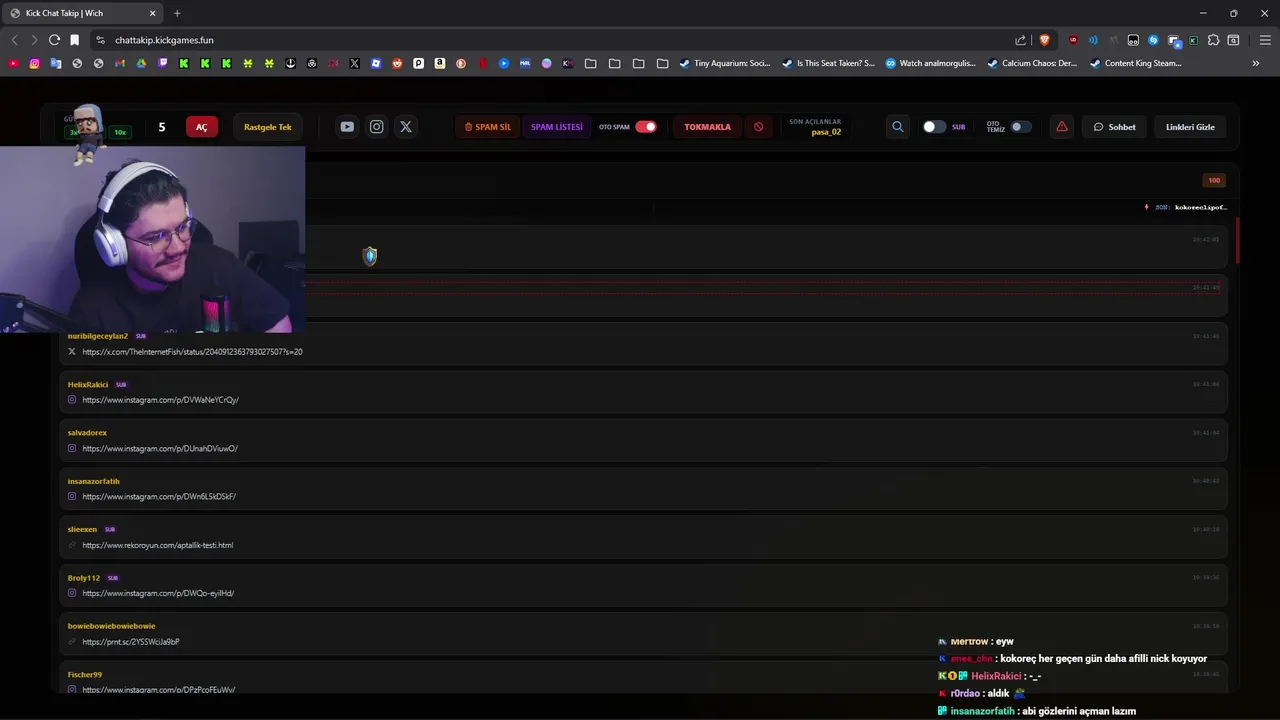
Task: Click the scrollbar of the link list
Action: point(1237,240)
